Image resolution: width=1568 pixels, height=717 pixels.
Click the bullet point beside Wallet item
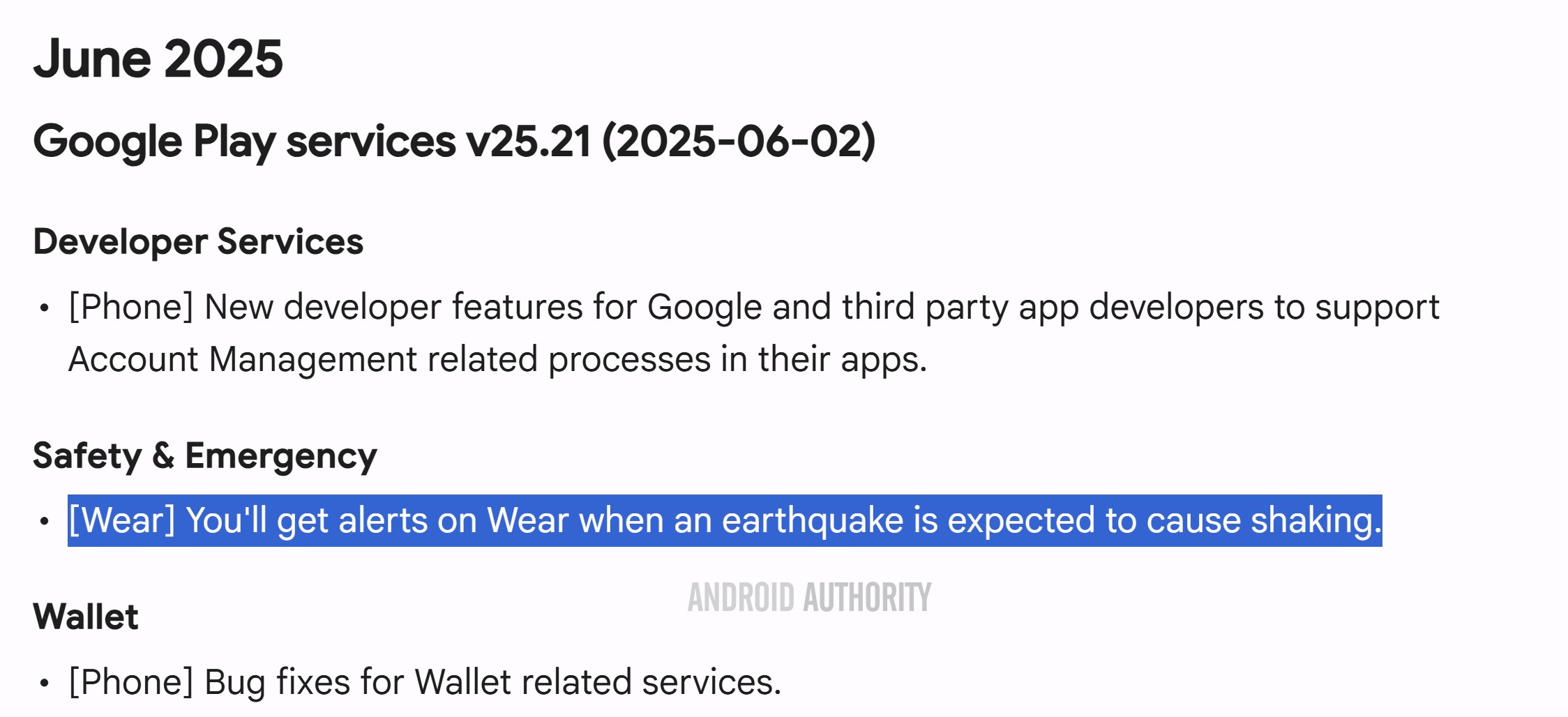point(45,683)
